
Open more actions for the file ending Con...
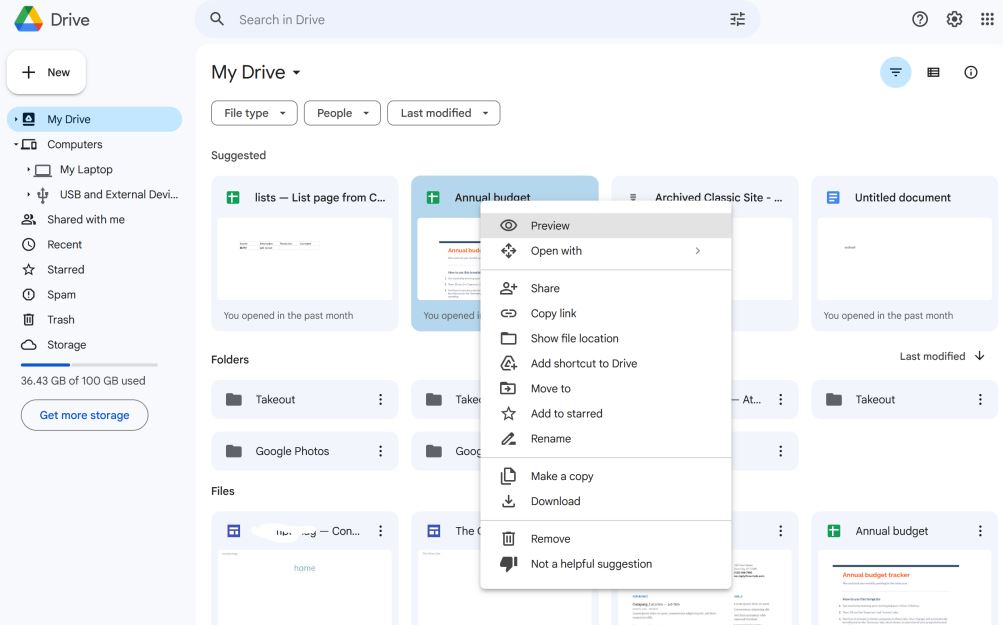[x=381, y=531]
